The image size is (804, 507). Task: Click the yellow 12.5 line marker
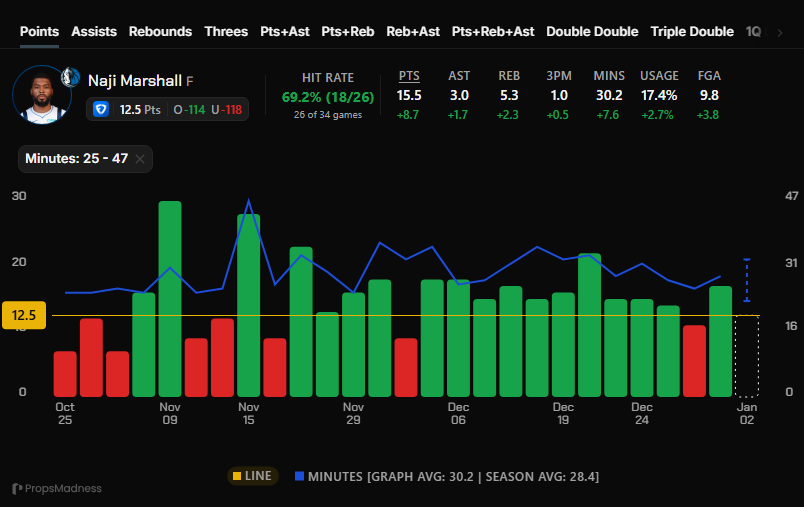(x=24, y=315)
